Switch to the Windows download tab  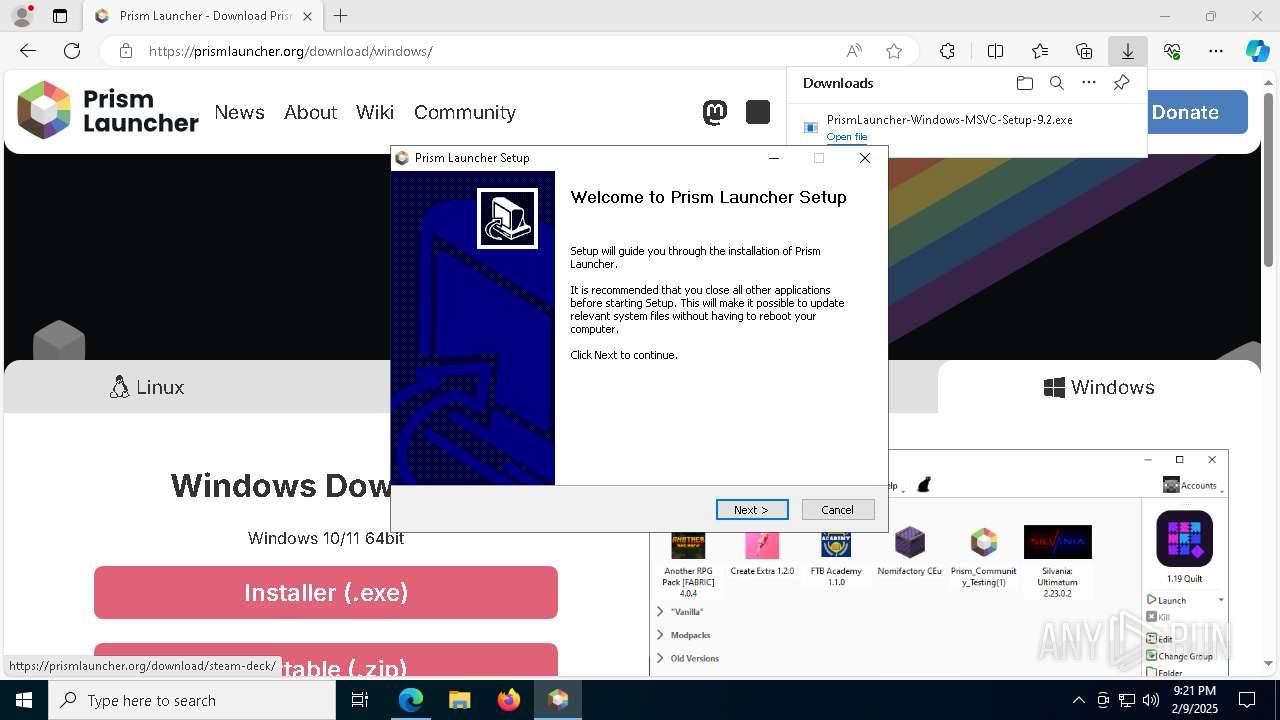tap(1099, 387)
